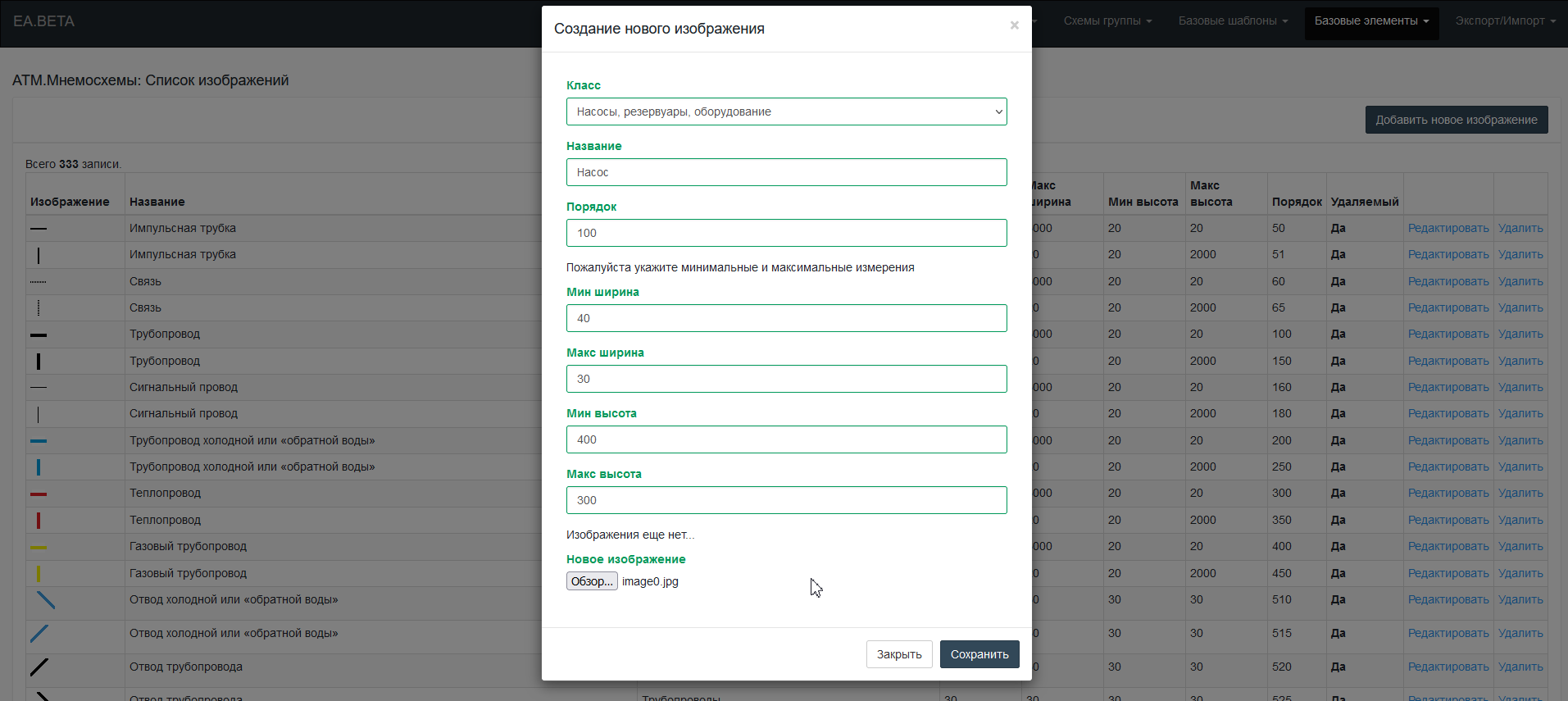This screenshot has width=1568, height=701.
Task: Click the Мин высота input
Action: click(786, 439)
